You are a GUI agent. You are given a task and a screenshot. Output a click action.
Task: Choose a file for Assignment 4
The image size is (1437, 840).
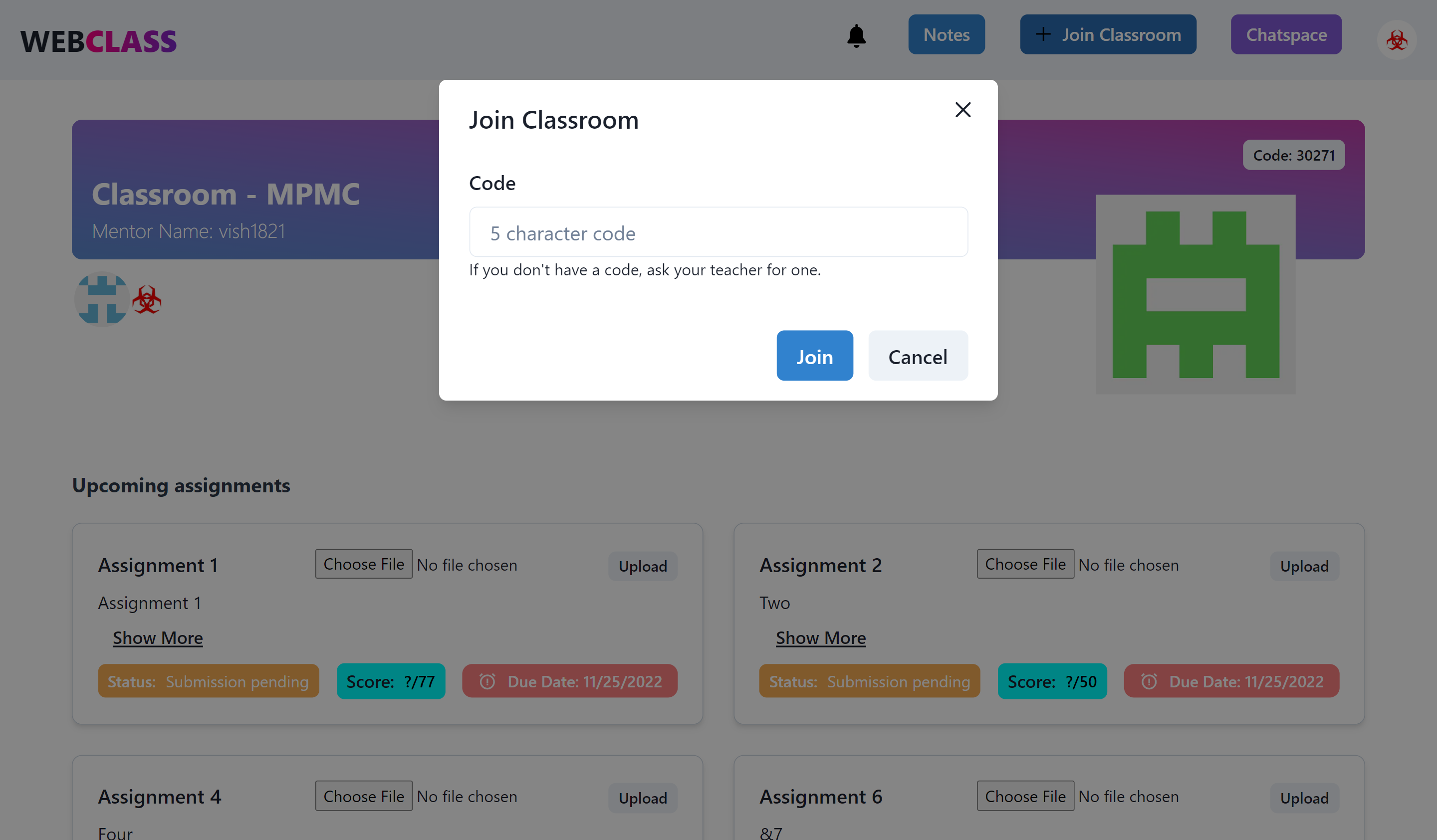pyautogui.click(x=364, y=796)
